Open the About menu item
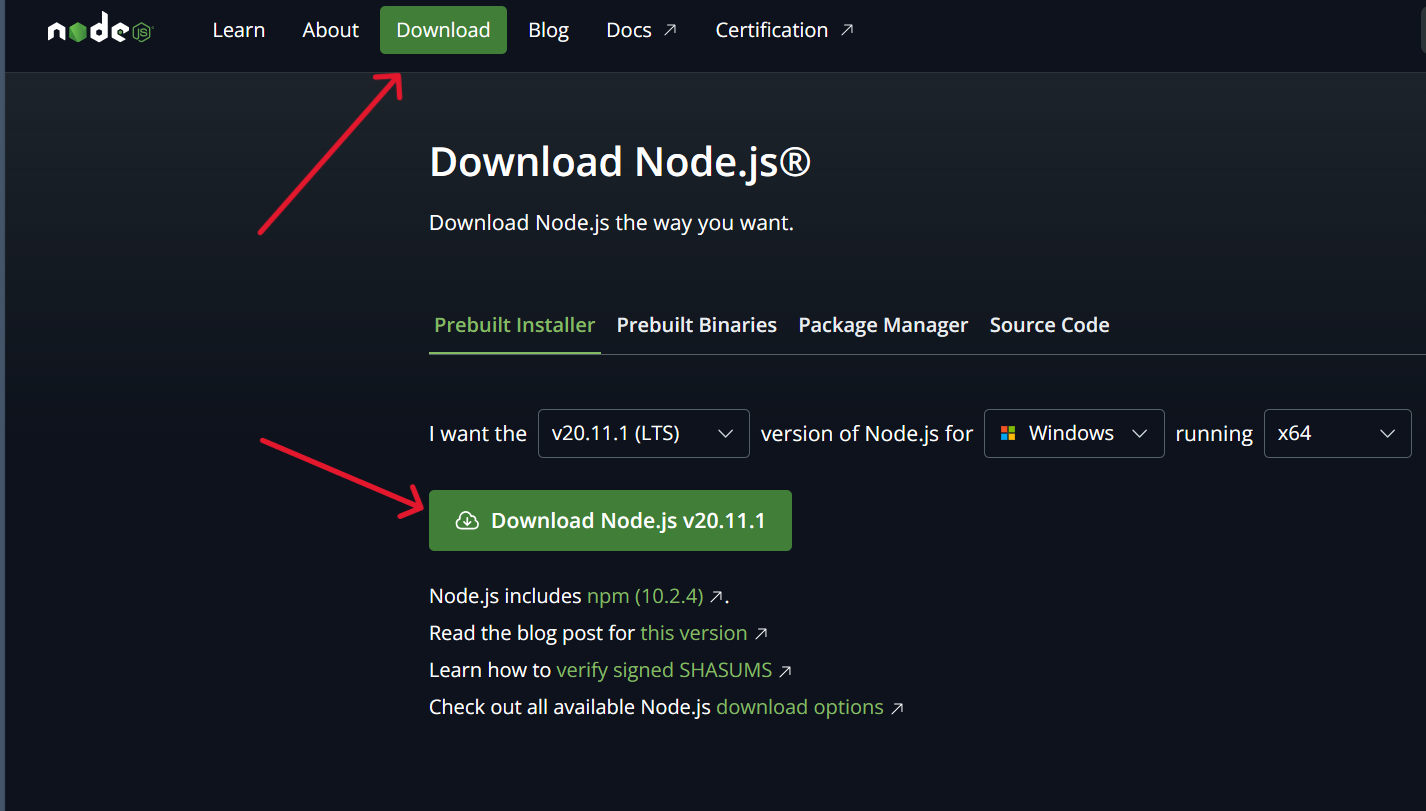1426x811 pixels. coord(330,30)
